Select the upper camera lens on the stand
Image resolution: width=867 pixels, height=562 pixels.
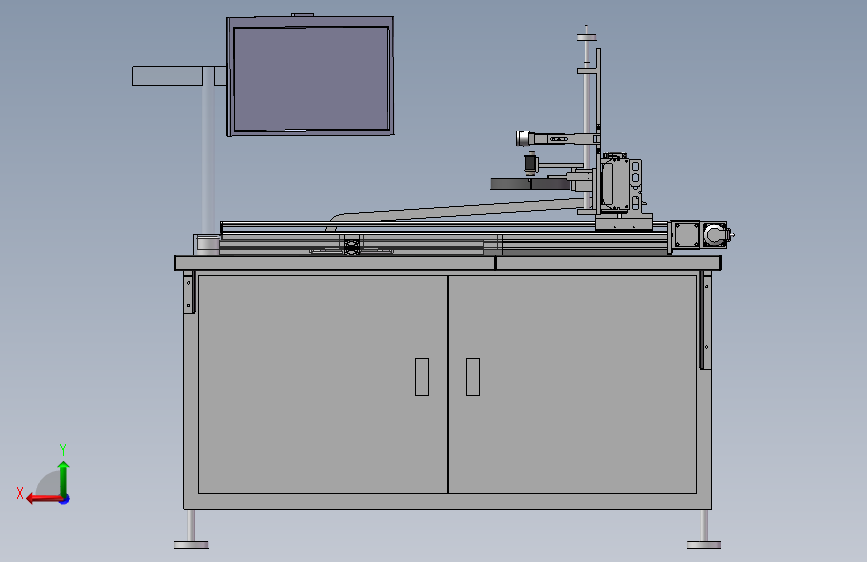coord(522,138)
